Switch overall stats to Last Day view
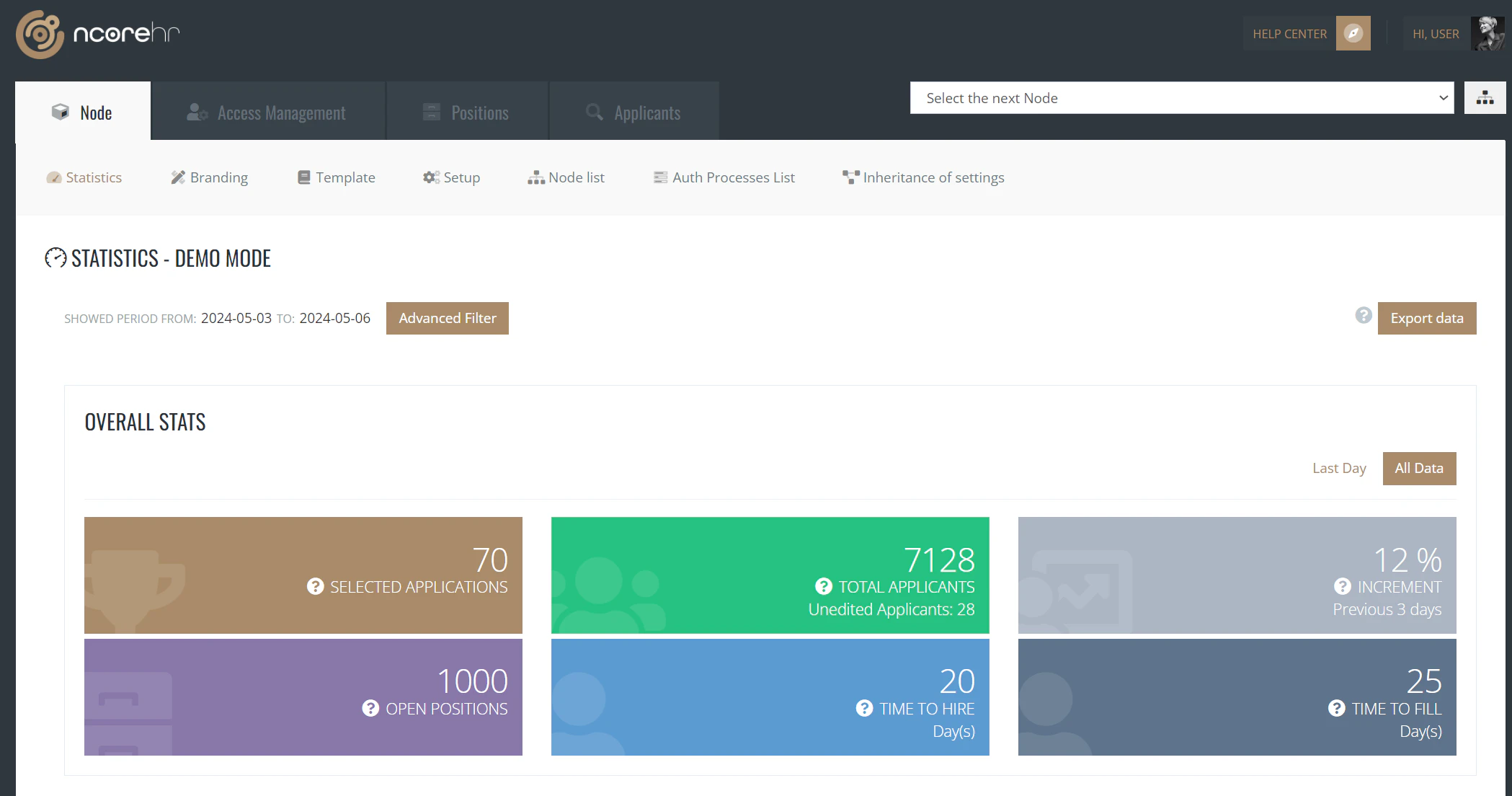The width and height of the screenshot is (1512, 796). click(x=1338, y=468)
